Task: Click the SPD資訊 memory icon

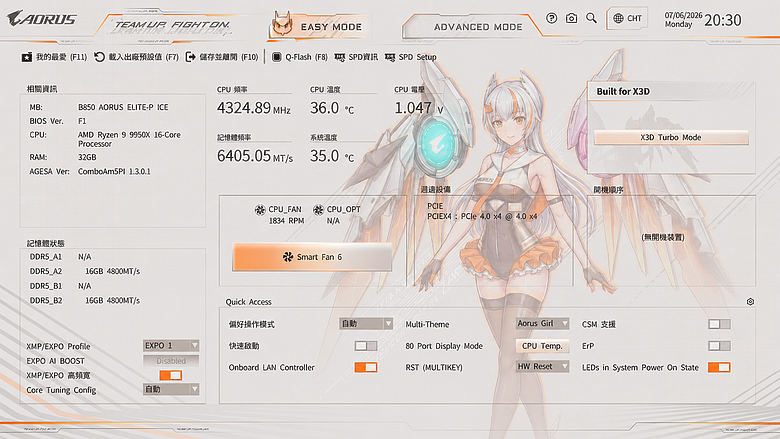Action: pos(340,58)
